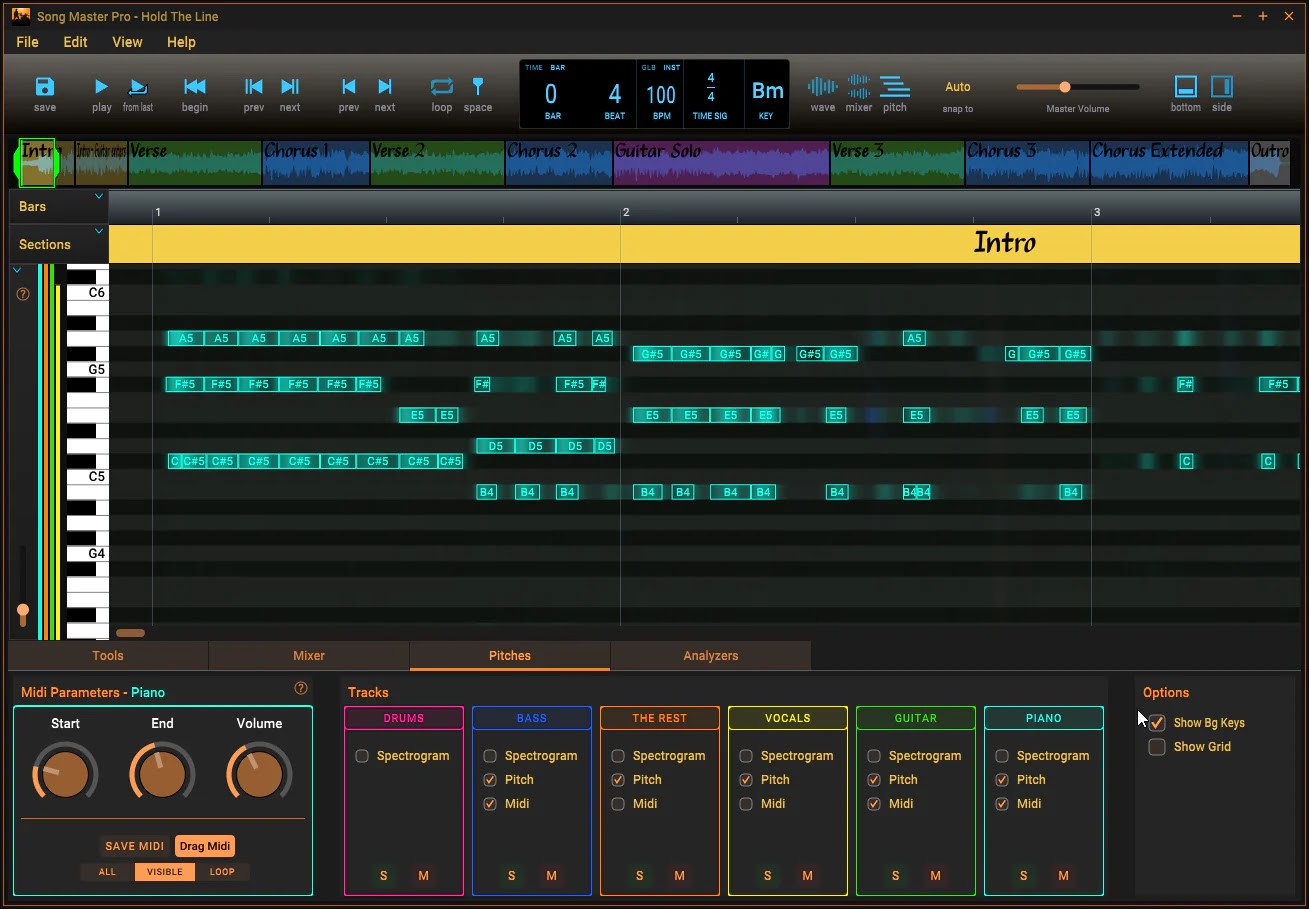
Task: Mute the VOCALS track with its M button
Action: [x=807, y=875]
